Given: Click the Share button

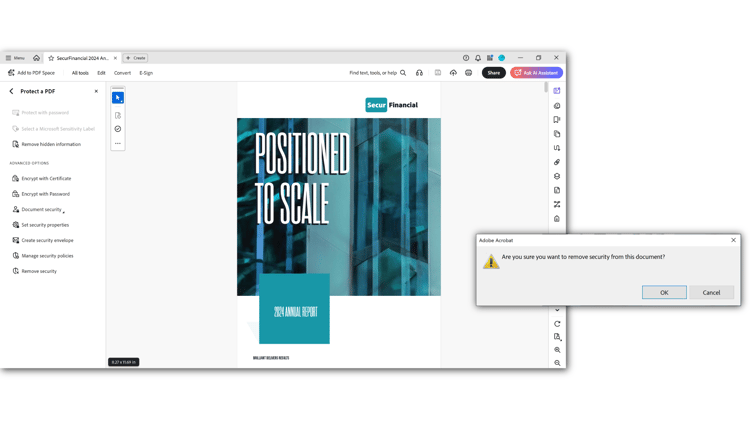Looking at the screenshot, I should pos(494,73).
